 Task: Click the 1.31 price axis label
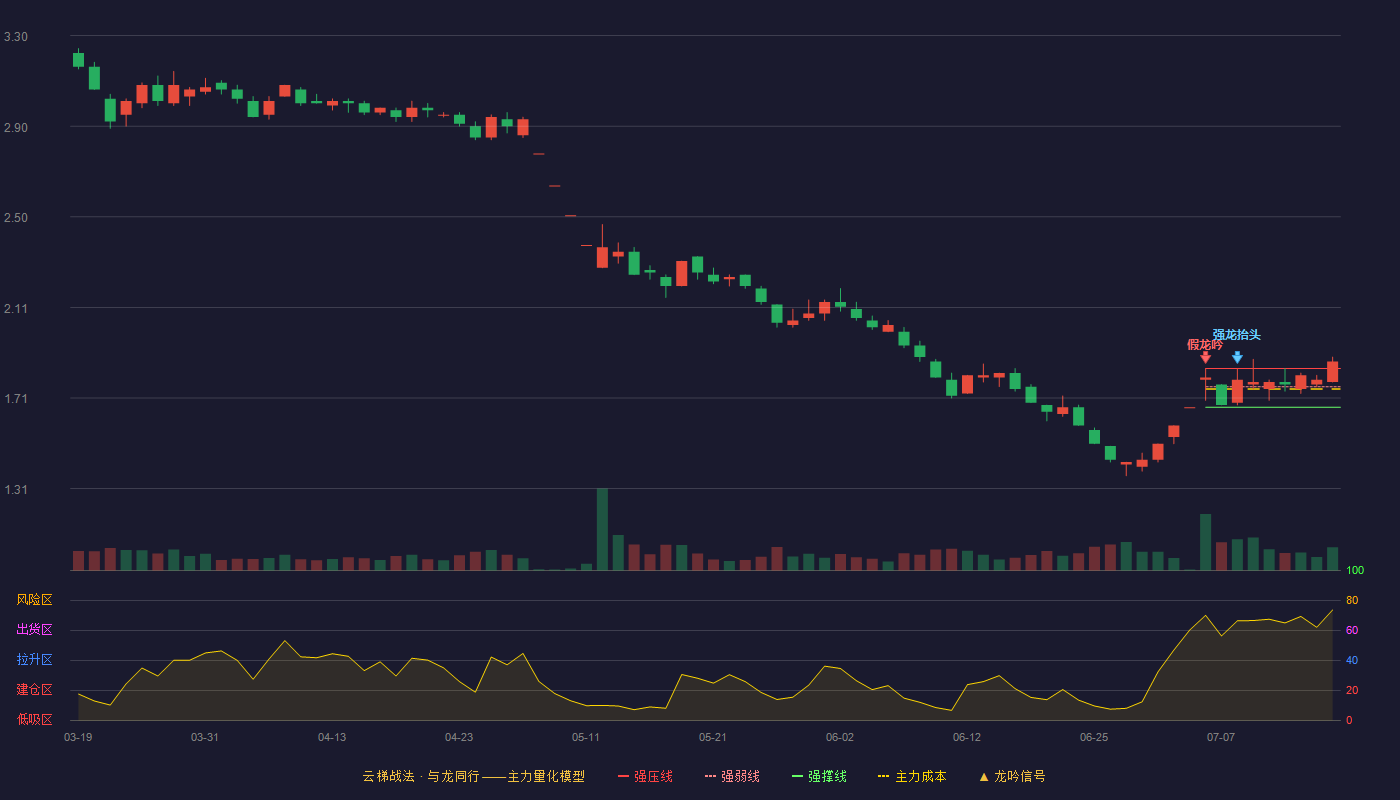click(x=15, y=490)
